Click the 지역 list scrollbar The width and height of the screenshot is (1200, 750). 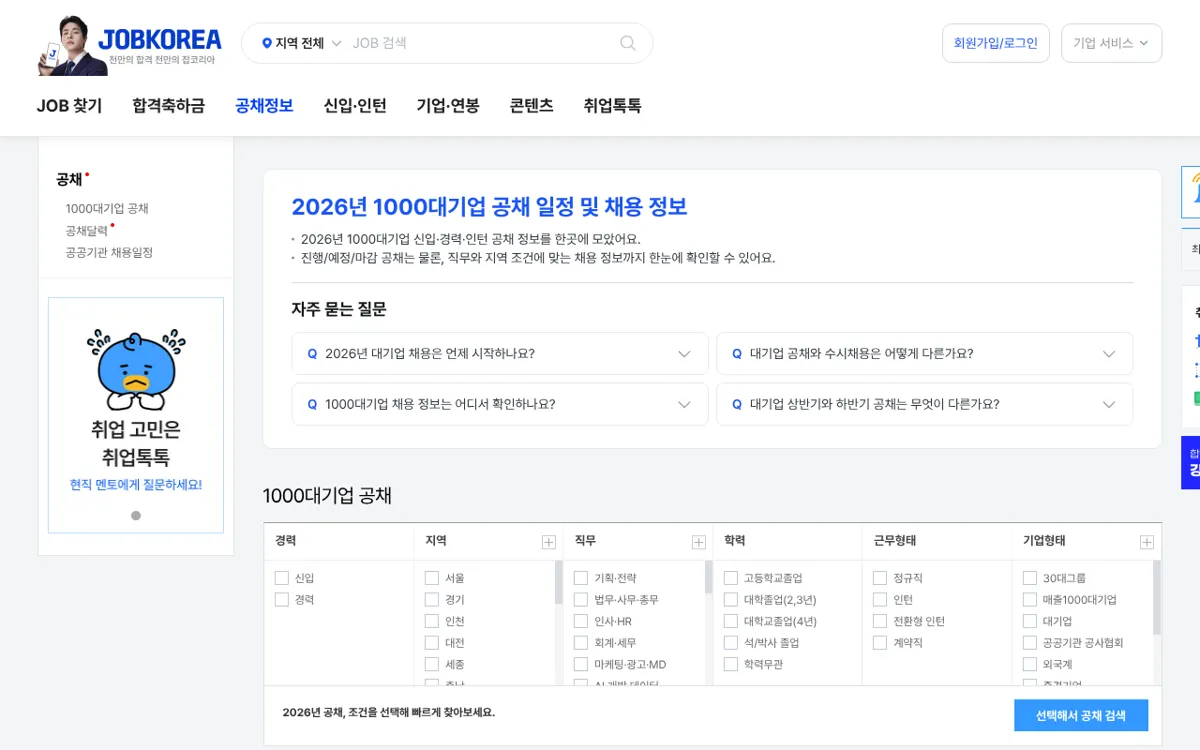pyautogui.click(x=559, y=583)
